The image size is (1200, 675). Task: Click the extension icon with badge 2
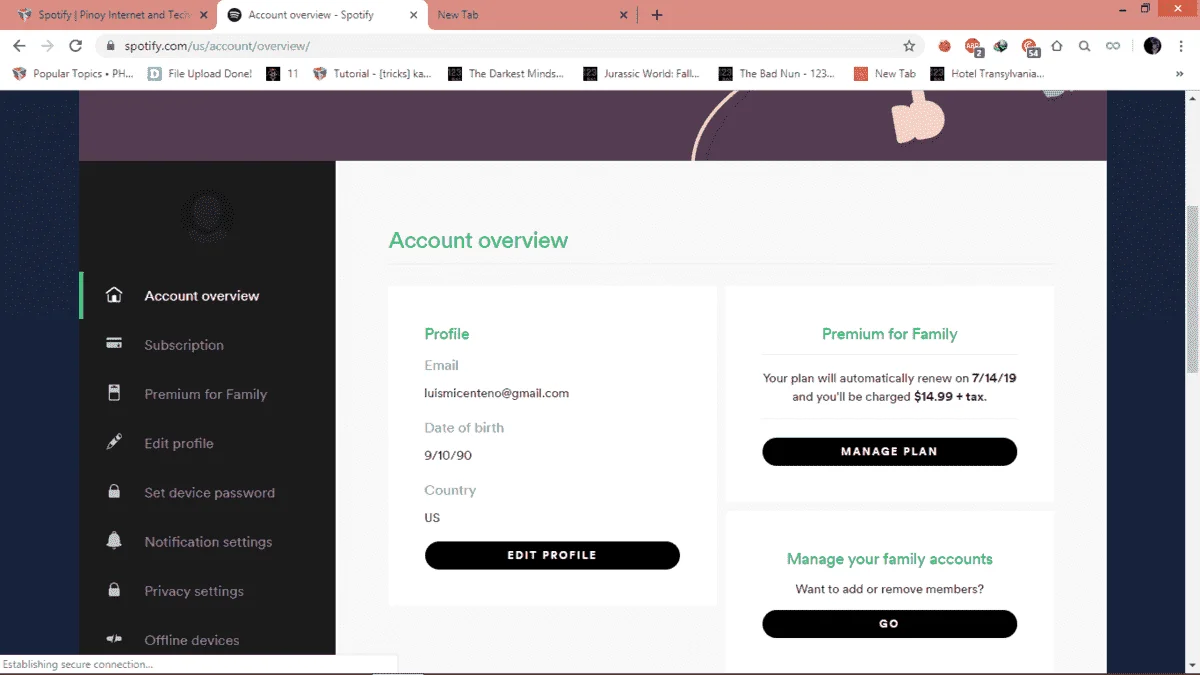[x=973, y=46]
